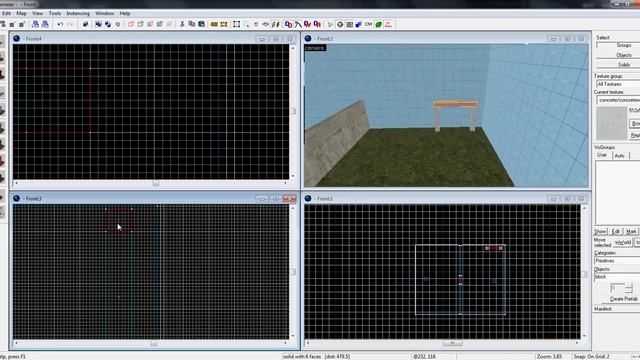This screenshot has height=360, width=640.
Task: Click the VisGroups Mark button
Action: (631, 231)
